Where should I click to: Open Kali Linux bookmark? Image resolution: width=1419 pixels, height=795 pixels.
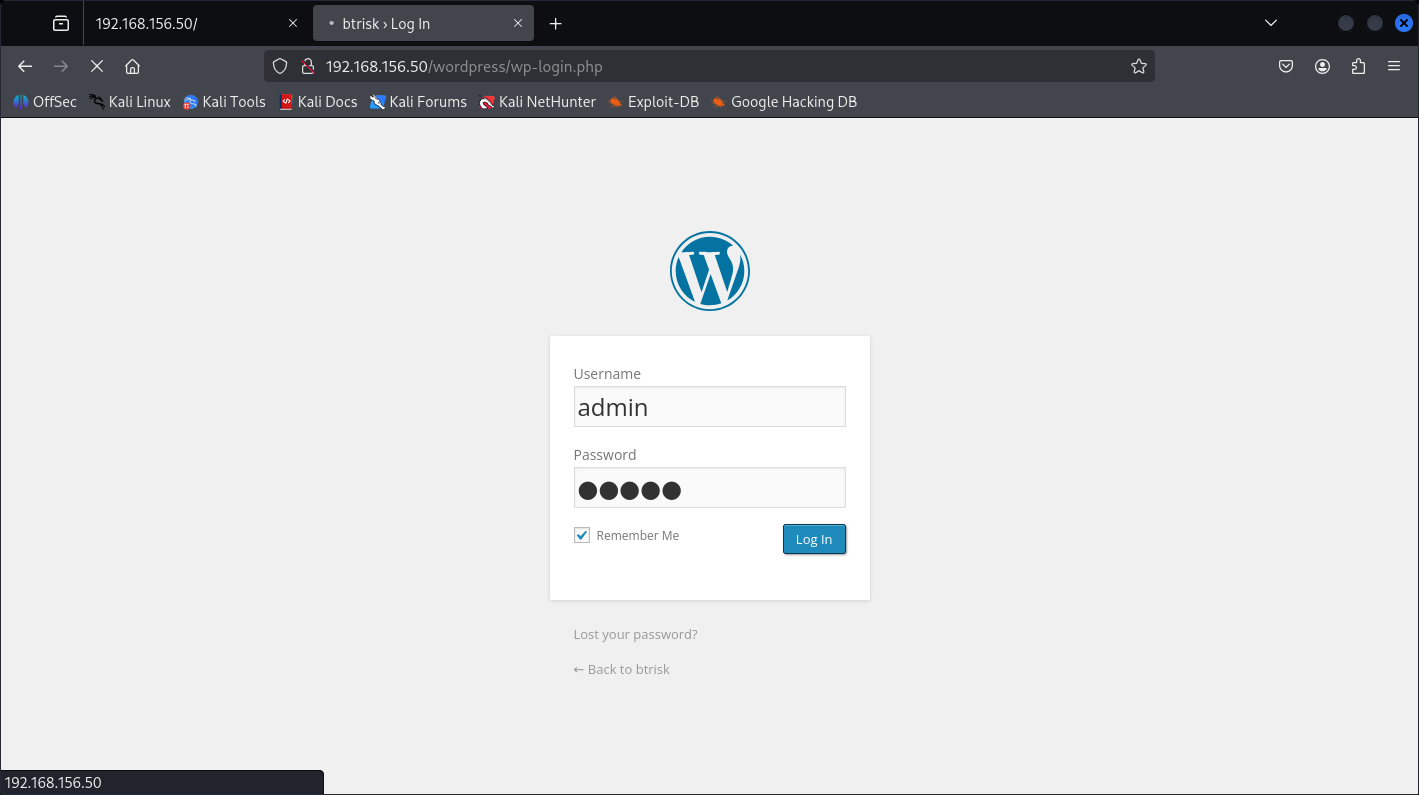click(130, 102)
